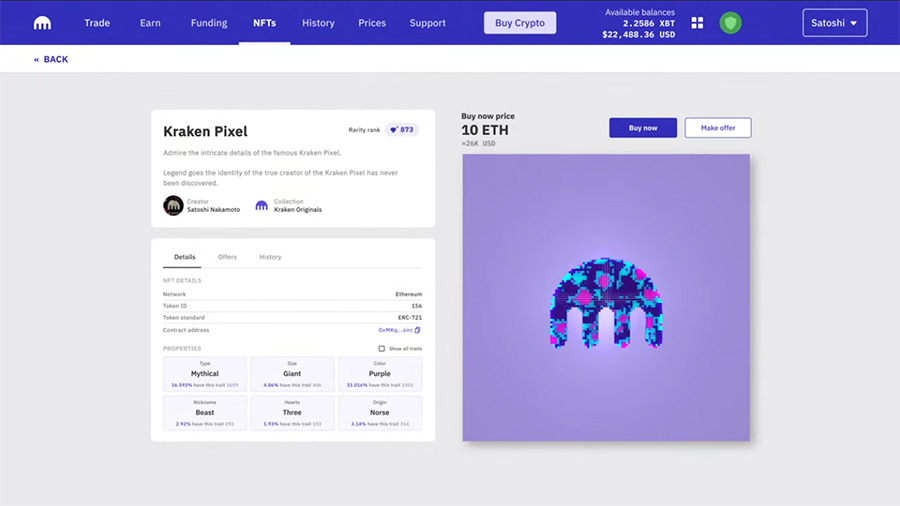Open History in the top navigation

pos(319,23)
